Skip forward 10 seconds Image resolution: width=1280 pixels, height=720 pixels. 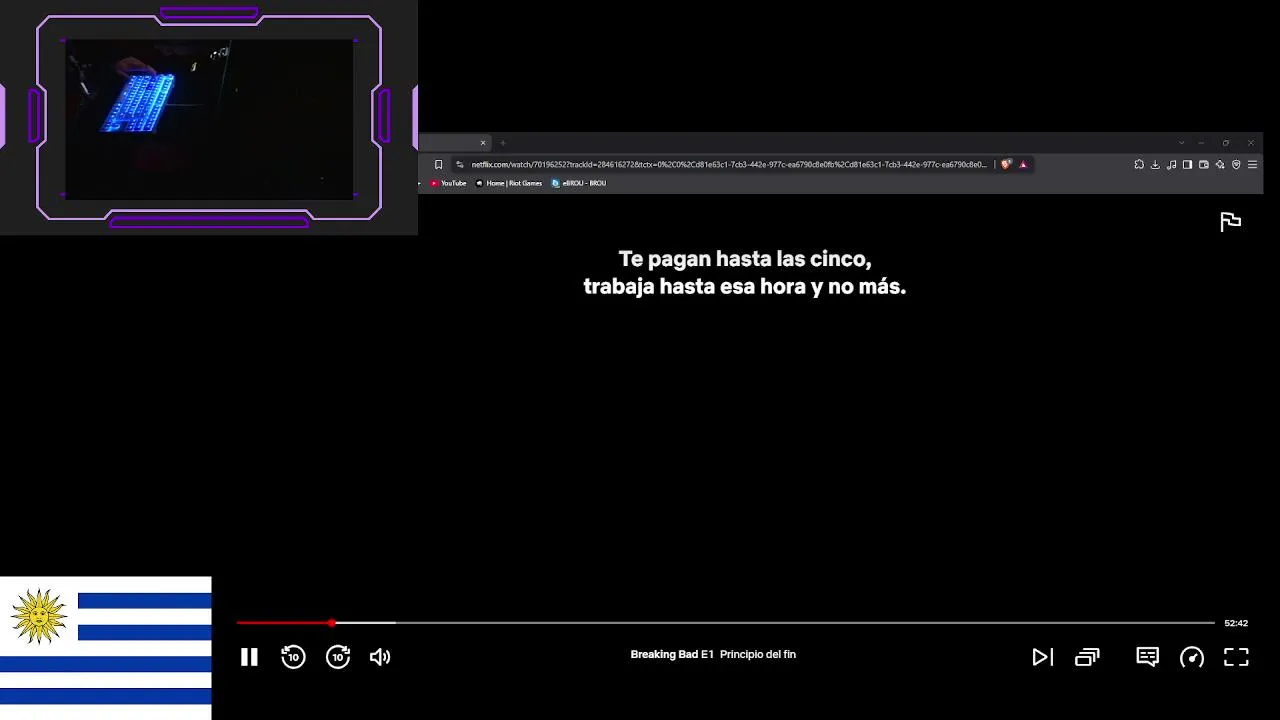point(338,657)
